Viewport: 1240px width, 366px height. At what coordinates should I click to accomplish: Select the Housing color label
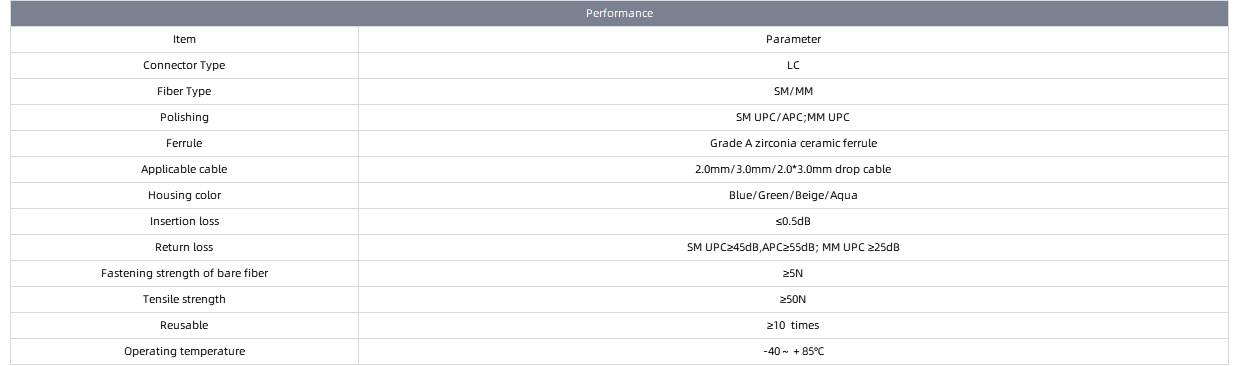[x=184, y=195]
